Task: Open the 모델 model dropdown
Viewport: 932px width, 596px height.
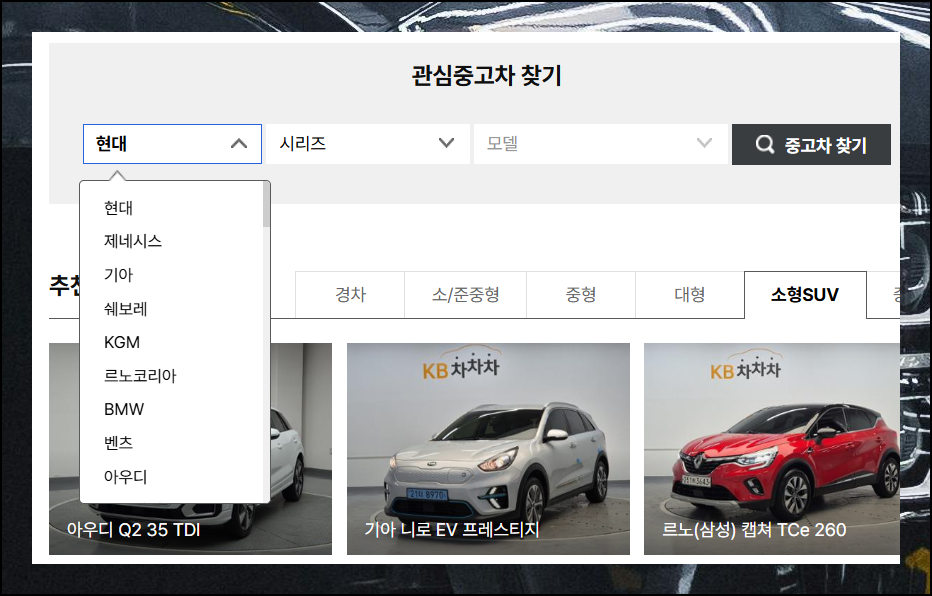Action: (x=601, y=144)
